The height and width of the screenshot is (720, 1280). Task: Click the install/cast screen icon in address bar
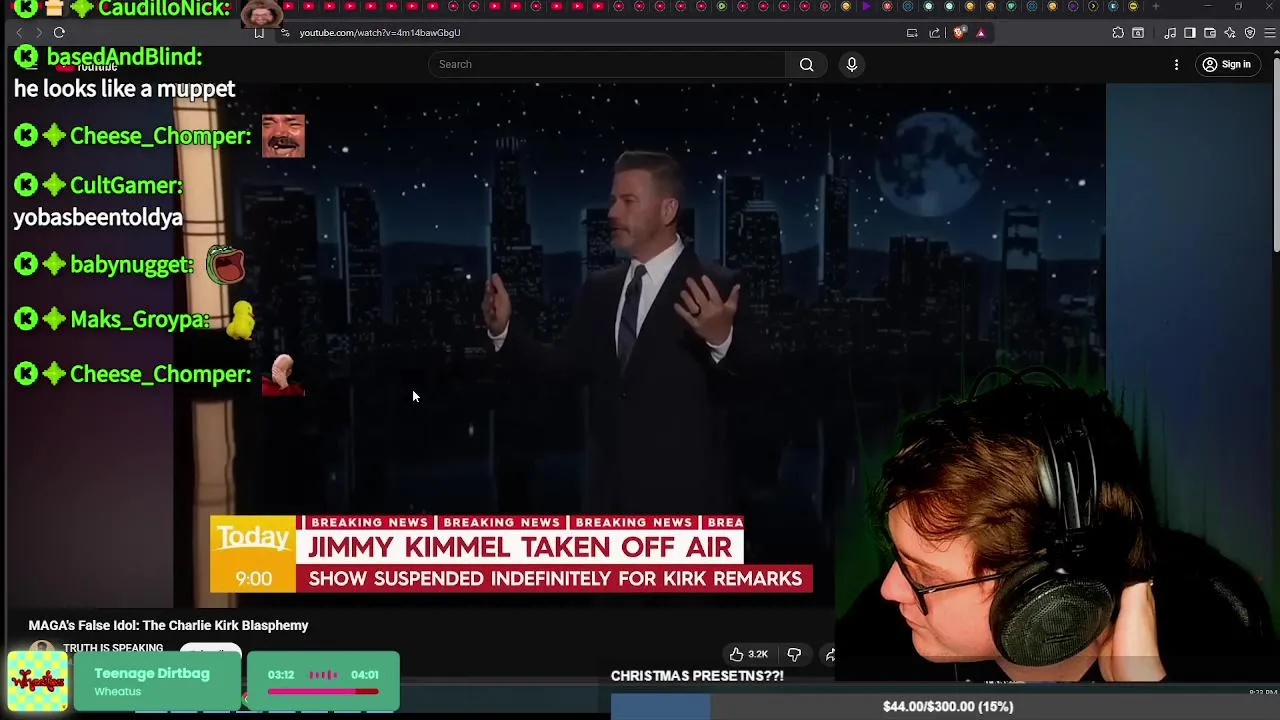tap(912, 33)
